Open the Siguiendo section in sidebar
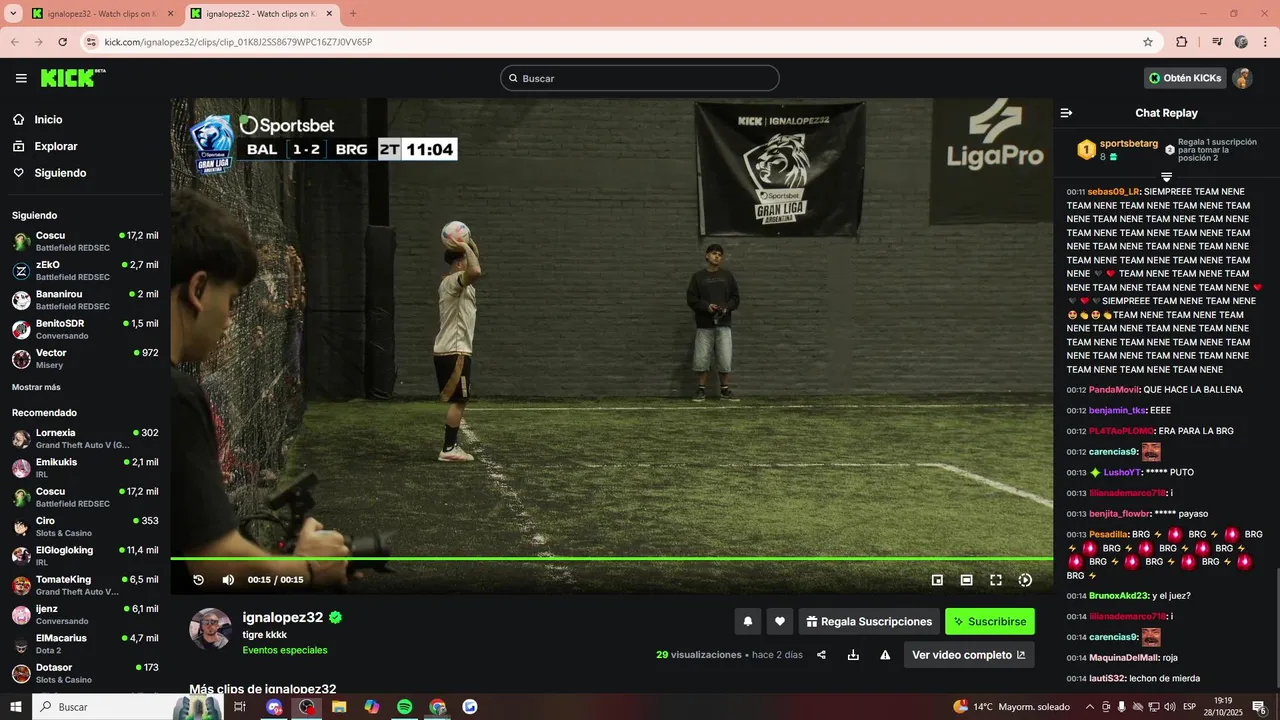Viewport: 1280px width, 720px height. [60, 173]
